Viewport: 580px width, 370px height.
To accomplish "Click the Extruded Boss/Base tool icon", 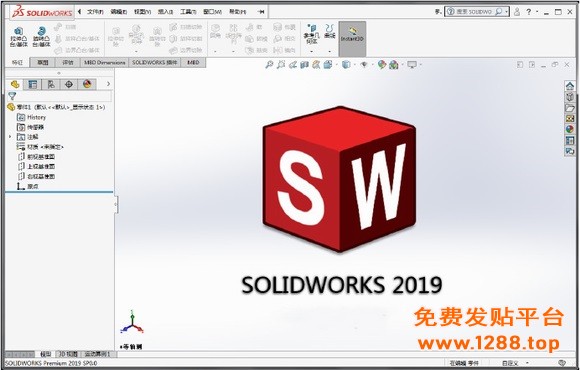I will pos(18,36).
